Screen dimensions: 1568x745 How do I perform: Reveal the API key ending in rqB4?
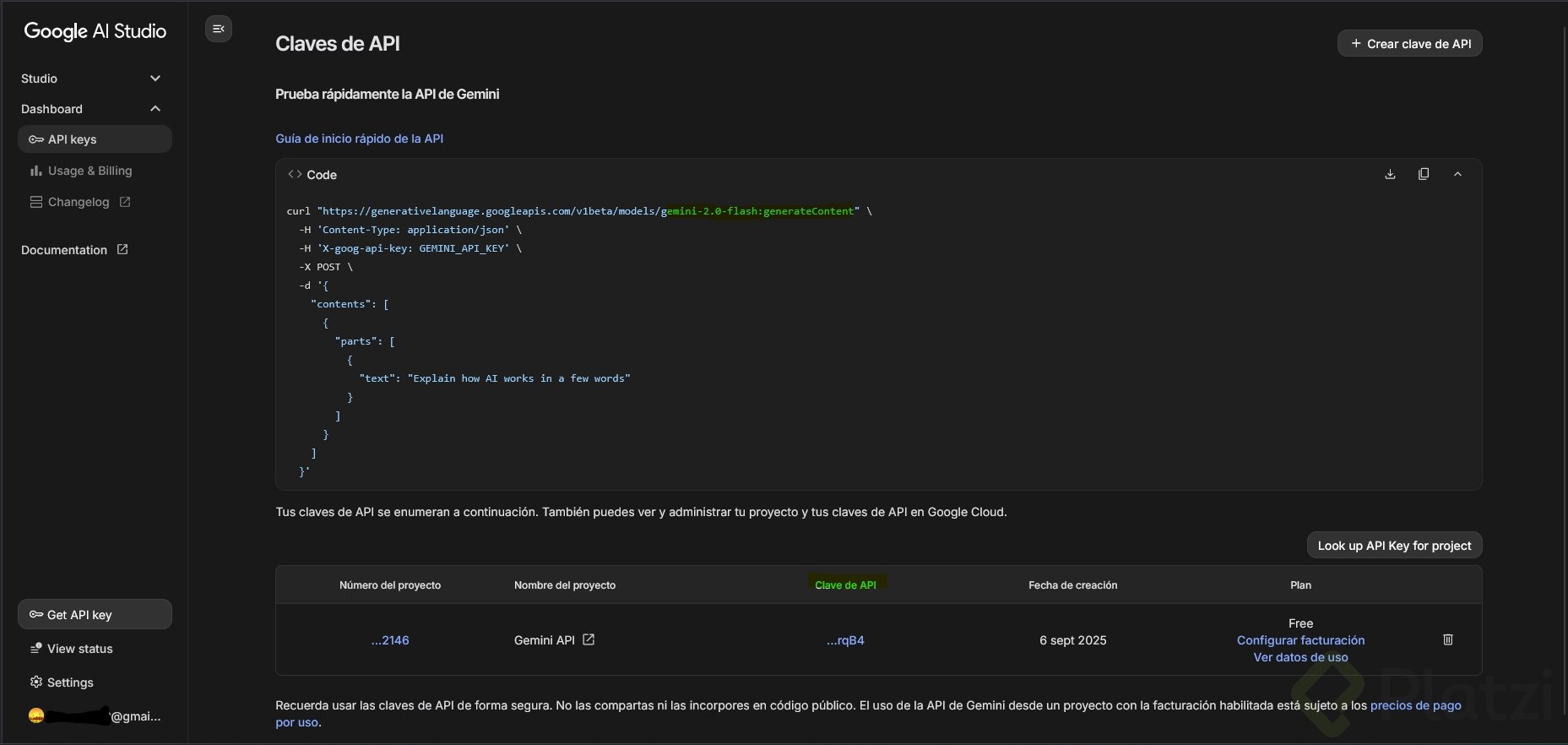(845, 640)
